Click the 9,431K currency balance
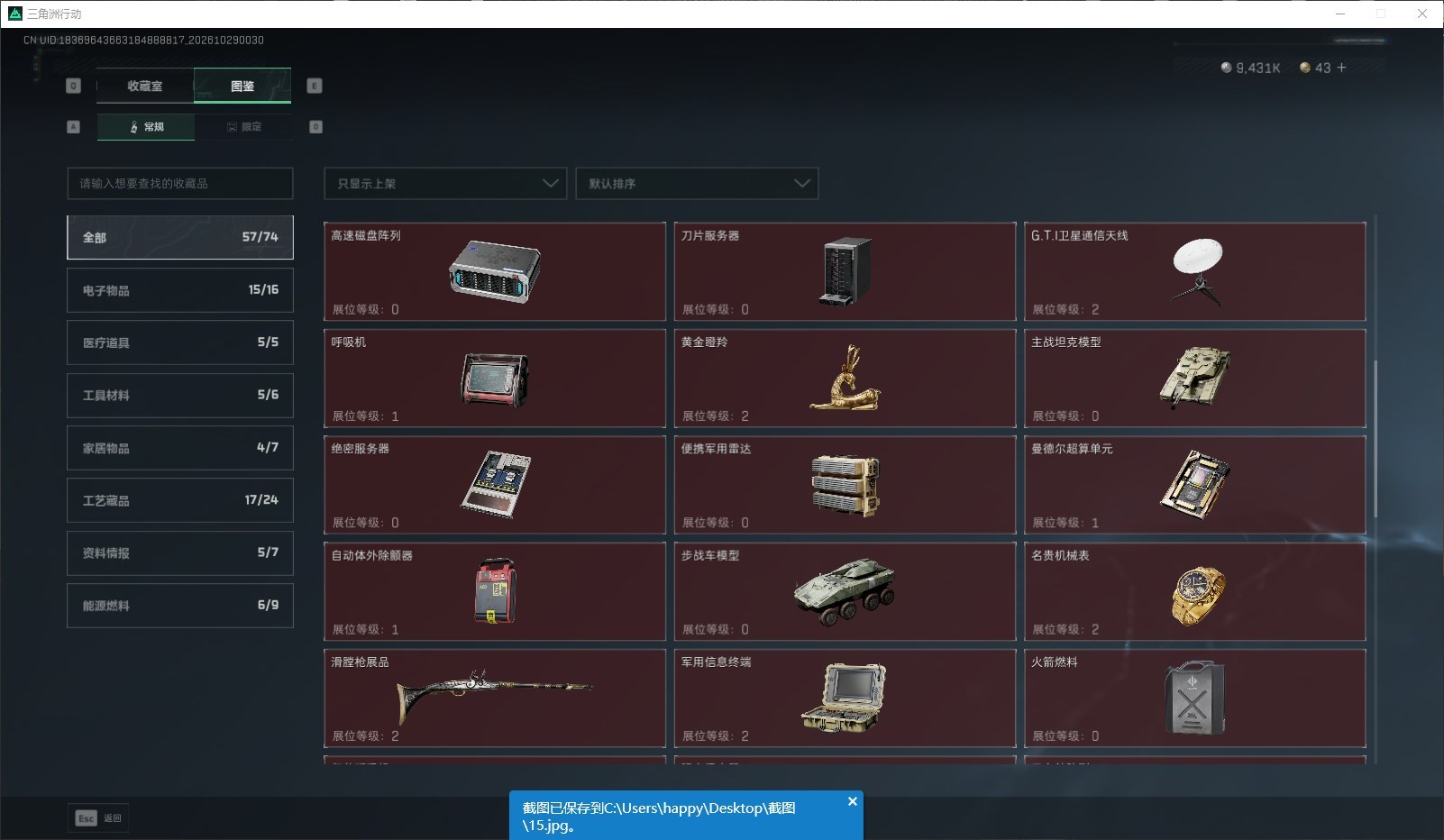 click(x=1250, y=68)
